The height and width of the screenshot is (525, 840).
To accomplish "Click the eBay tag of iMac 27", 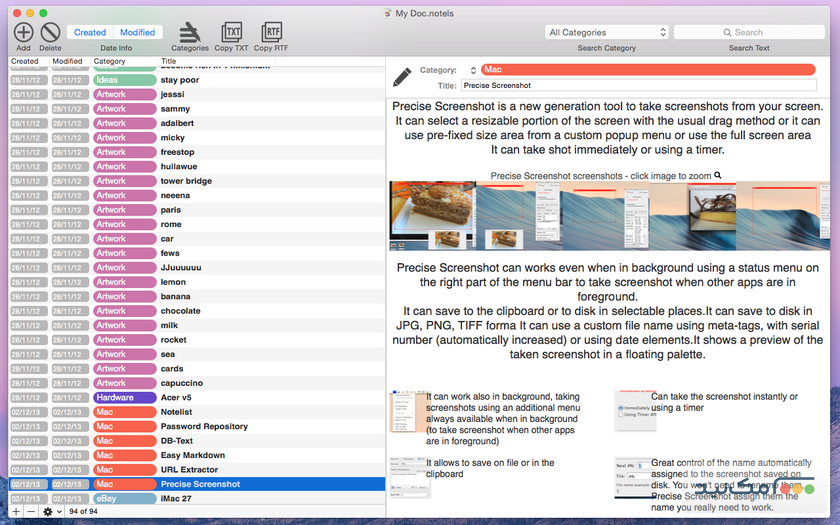I will coord(124,499).
